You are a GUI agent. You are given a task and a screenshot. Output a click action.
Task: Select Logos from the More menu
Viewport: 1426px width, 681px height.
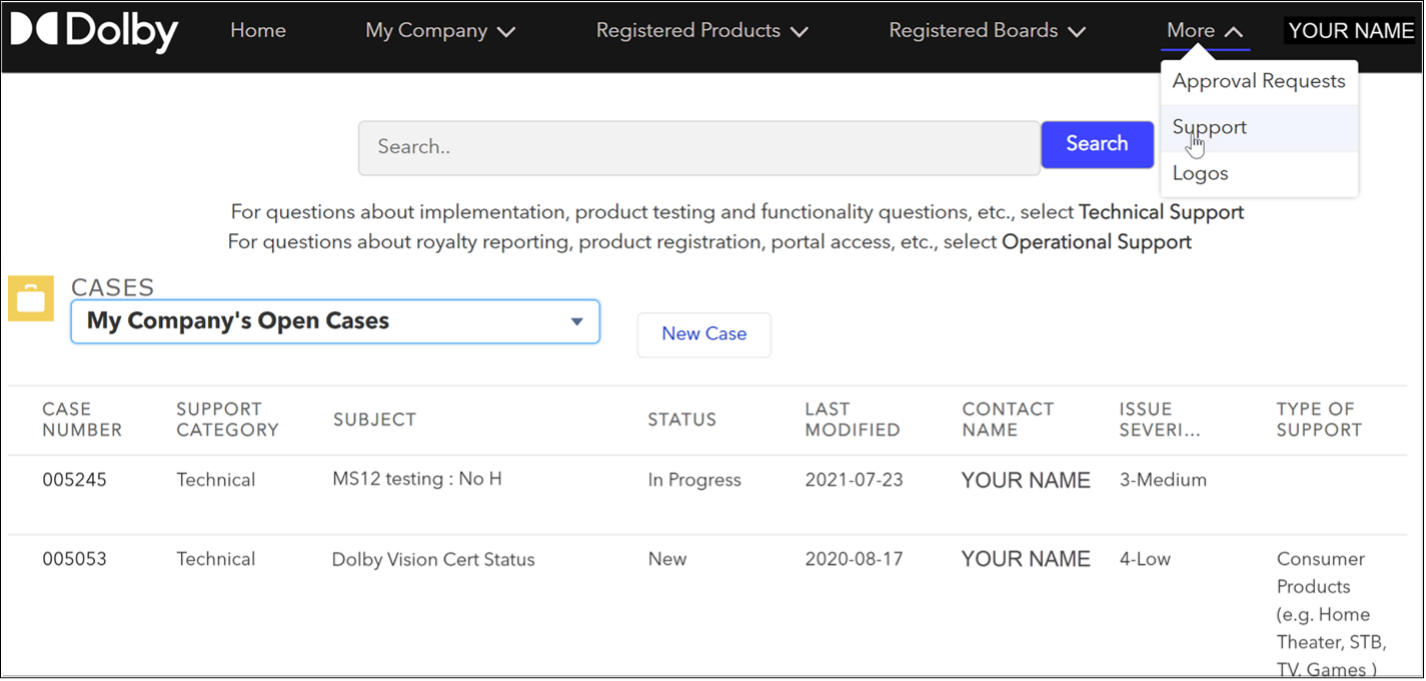pos(1200,173)
